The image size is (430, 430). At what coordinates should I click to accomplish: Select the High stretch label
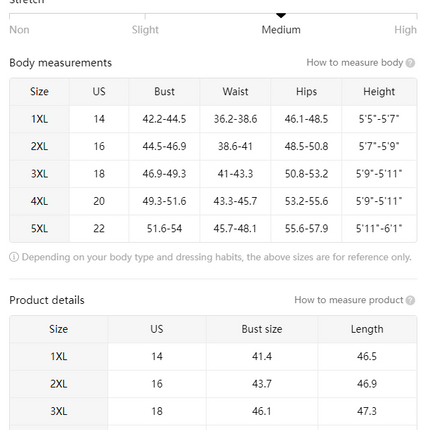point(405,30)
